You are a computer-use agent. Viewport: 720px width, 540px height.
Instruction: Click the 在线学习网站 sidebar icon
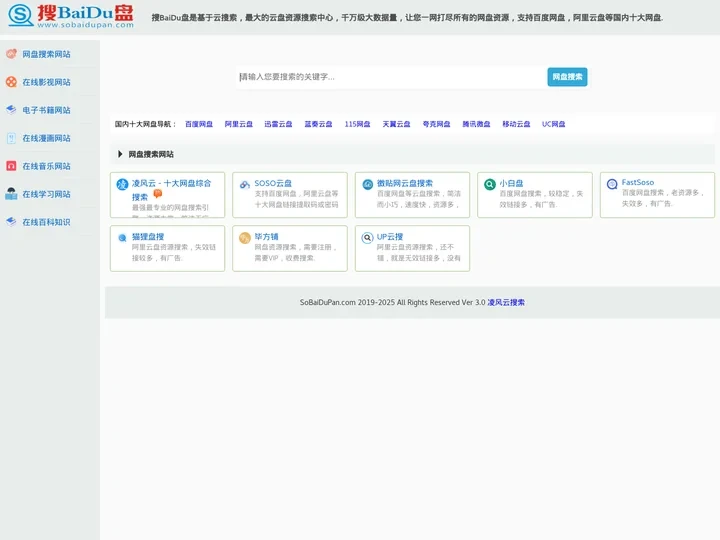click(11, 194)
